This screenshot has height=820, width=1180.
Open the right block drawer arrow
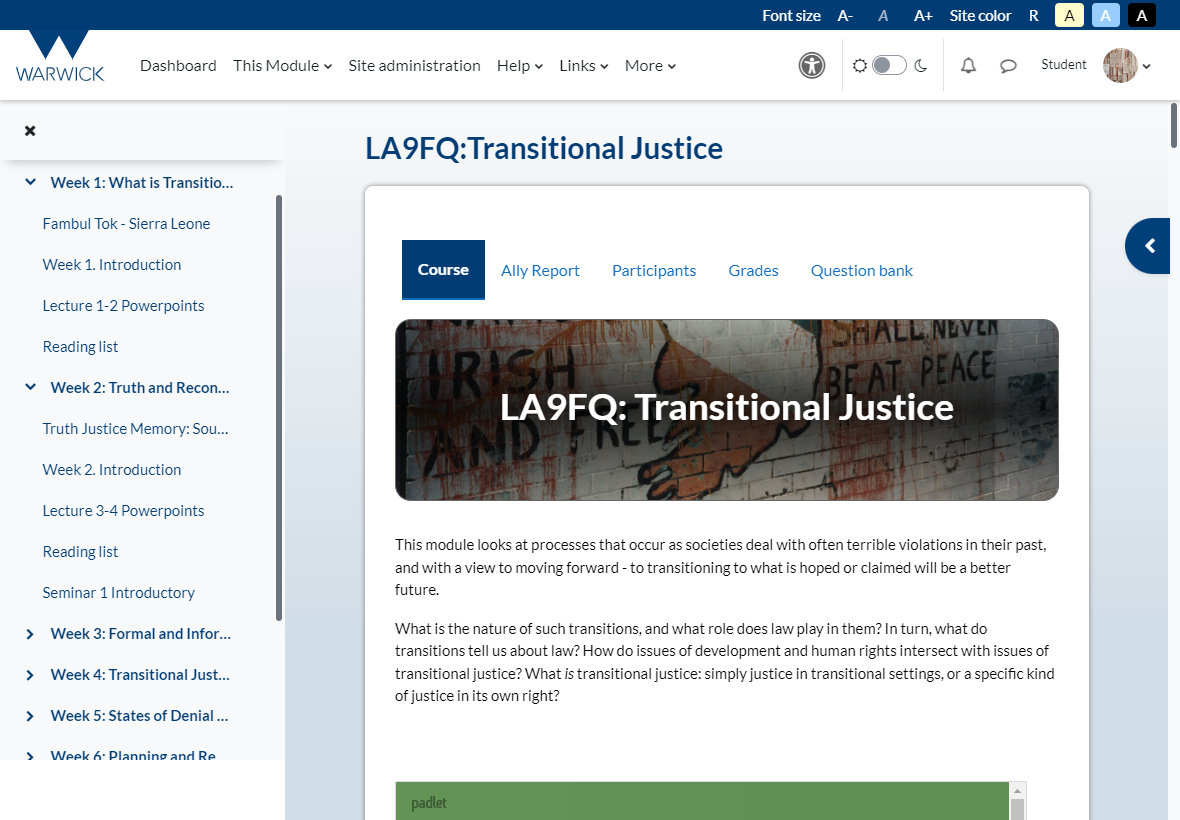coord(1150,246)
